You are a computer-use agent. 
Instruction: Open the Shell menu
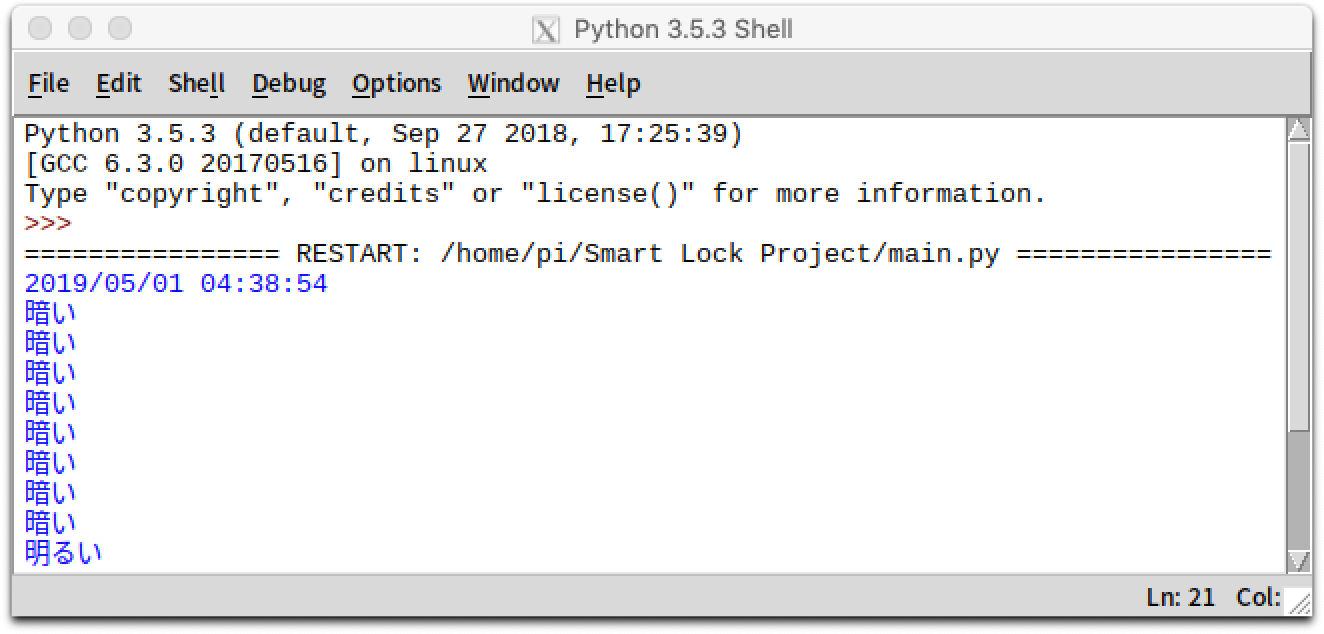click(x=196, y=84)
